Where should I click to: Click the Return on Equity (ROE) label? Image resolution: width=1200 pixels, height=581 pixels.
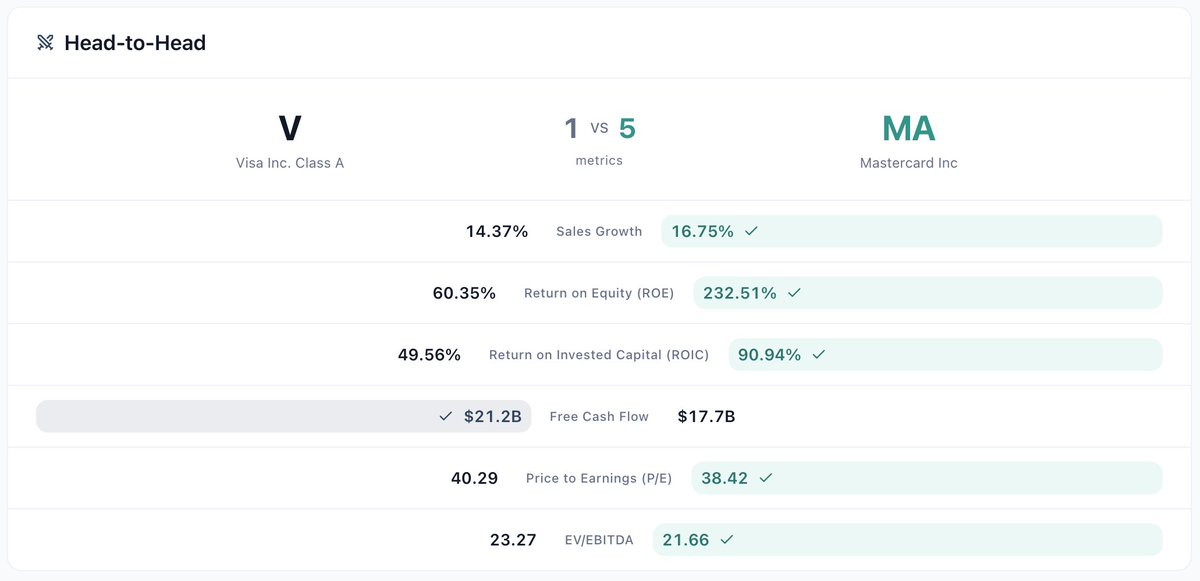pos(599,293)
